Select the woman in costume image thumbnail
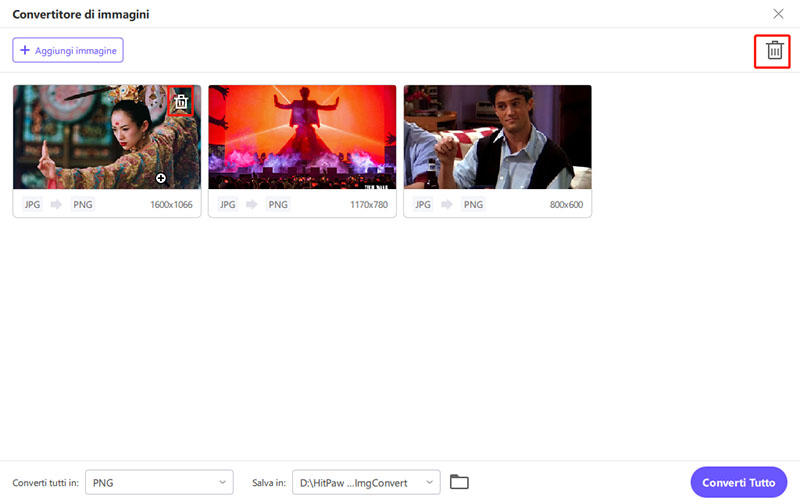 click(x=107, y=137)
